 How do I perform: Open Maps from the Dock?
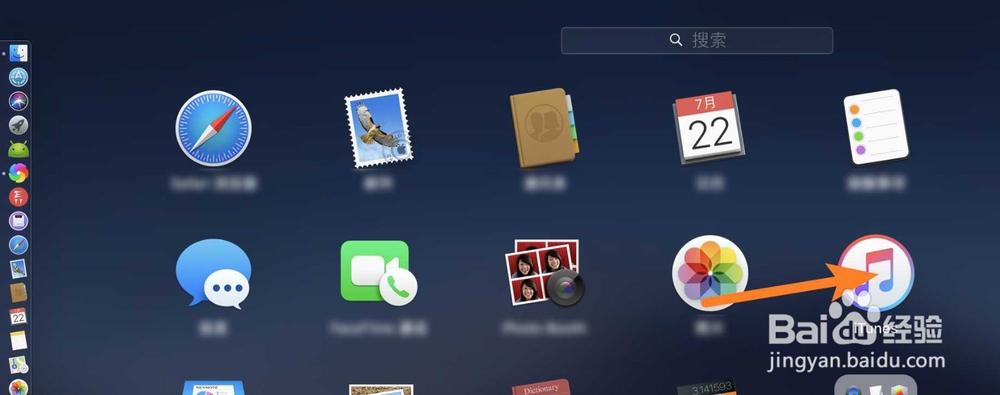click(18, 364)
